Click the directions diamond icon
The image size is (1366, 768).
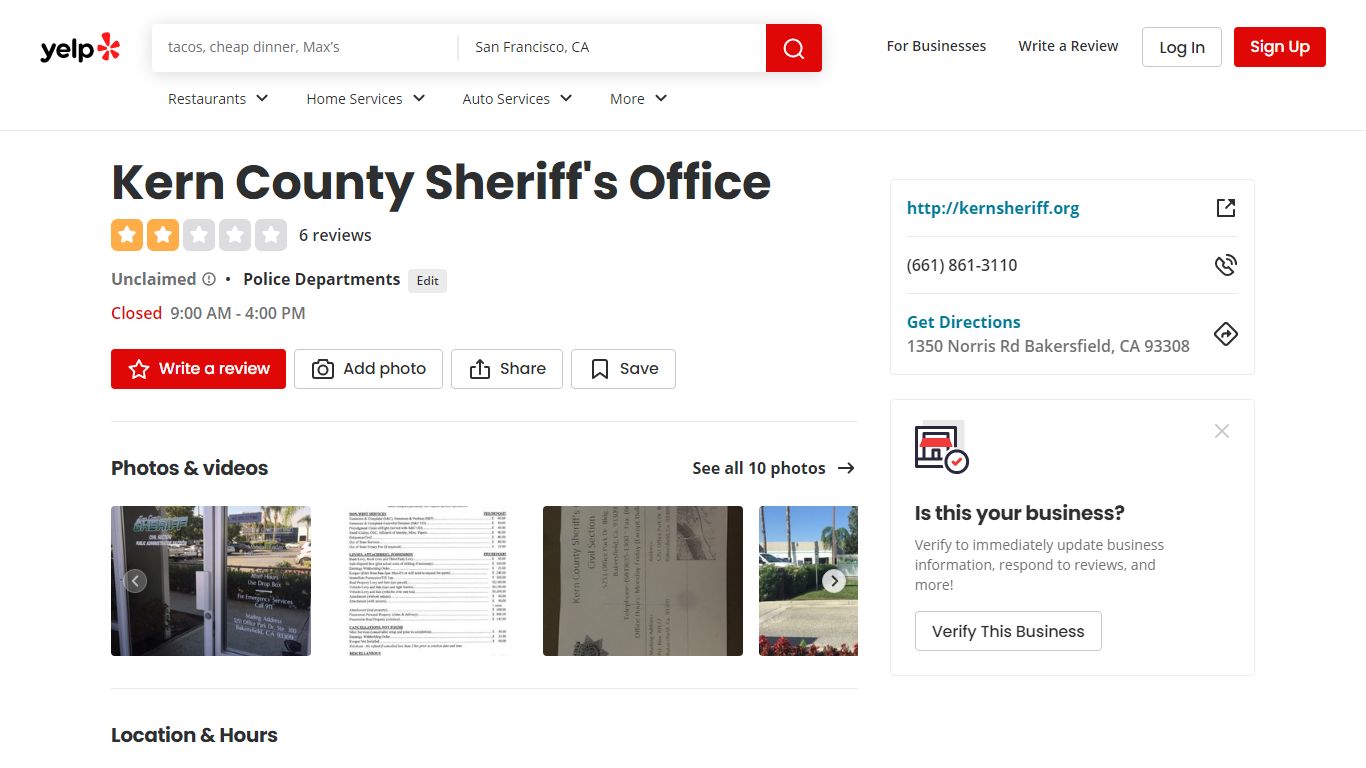1226,334
